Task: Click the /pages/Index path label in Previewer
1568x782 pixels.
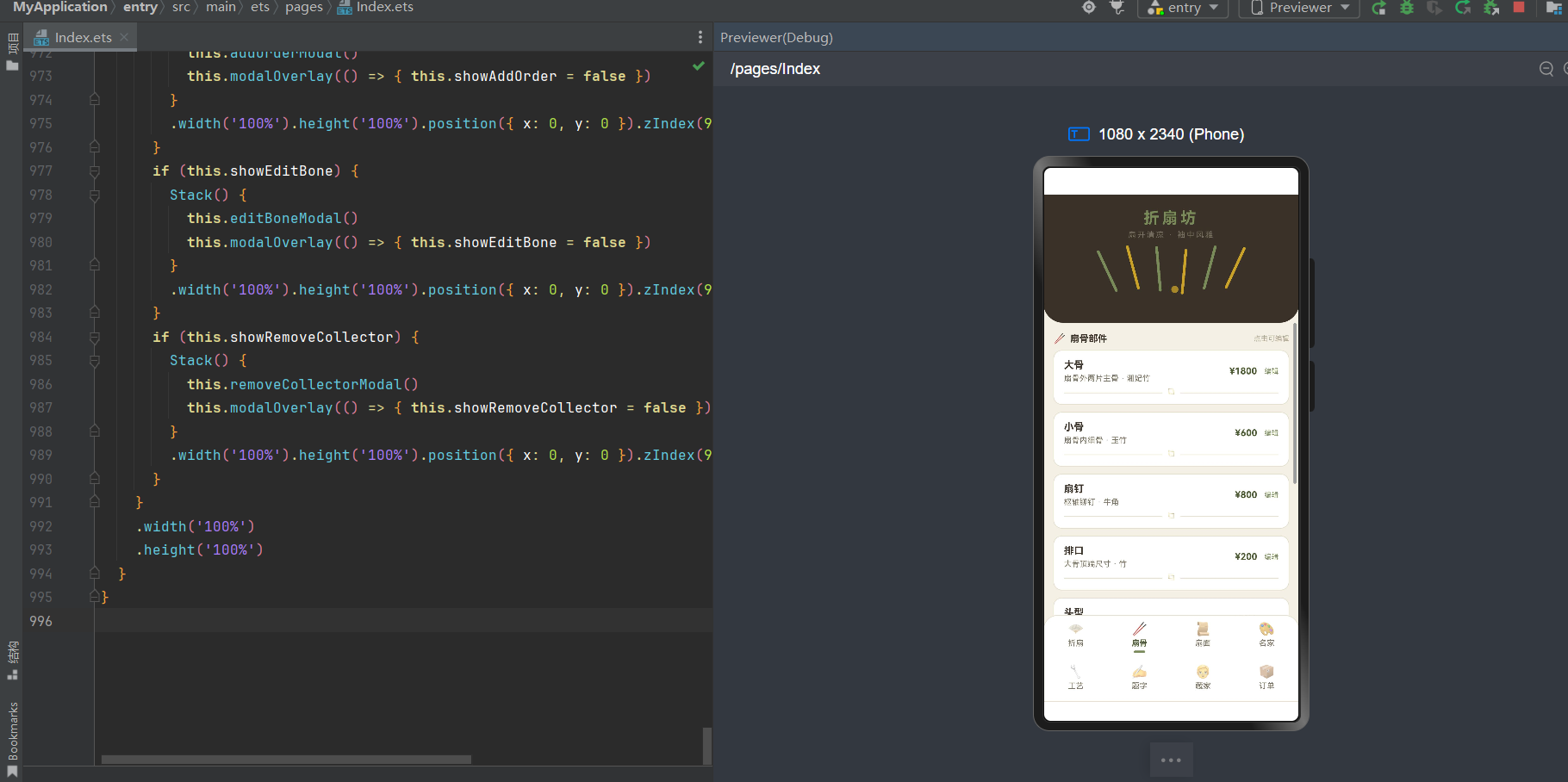Action: [775, 69]
